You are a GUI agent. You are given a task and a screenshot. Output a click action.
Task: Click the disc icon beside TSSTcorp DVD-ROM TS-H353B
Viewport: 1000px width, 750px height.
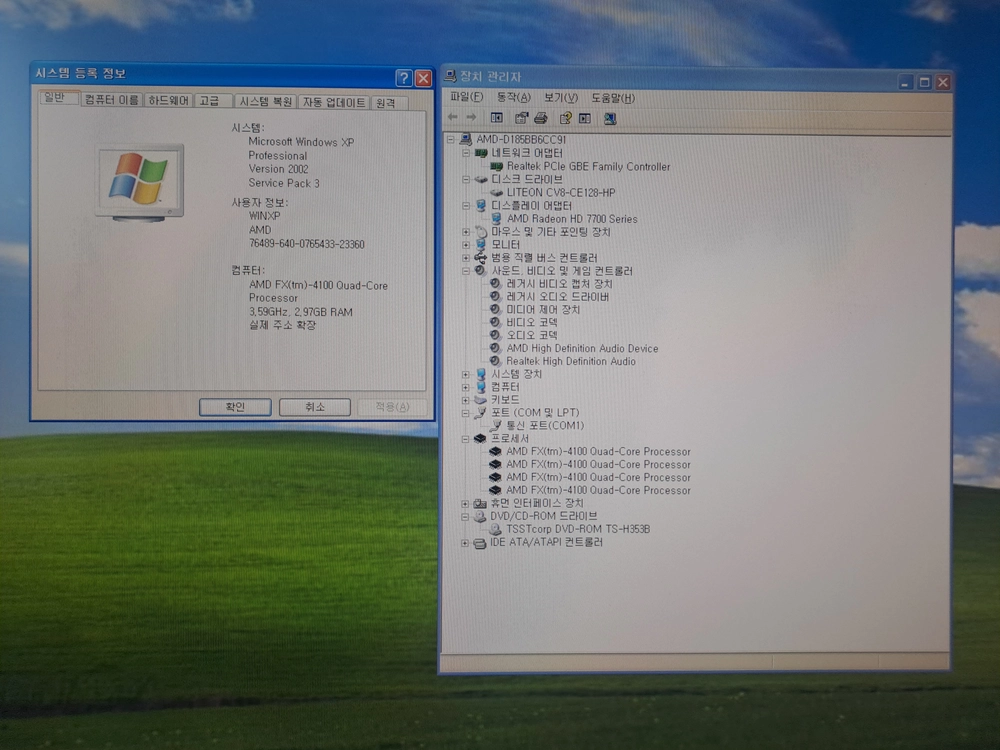[x=495, y=529]
